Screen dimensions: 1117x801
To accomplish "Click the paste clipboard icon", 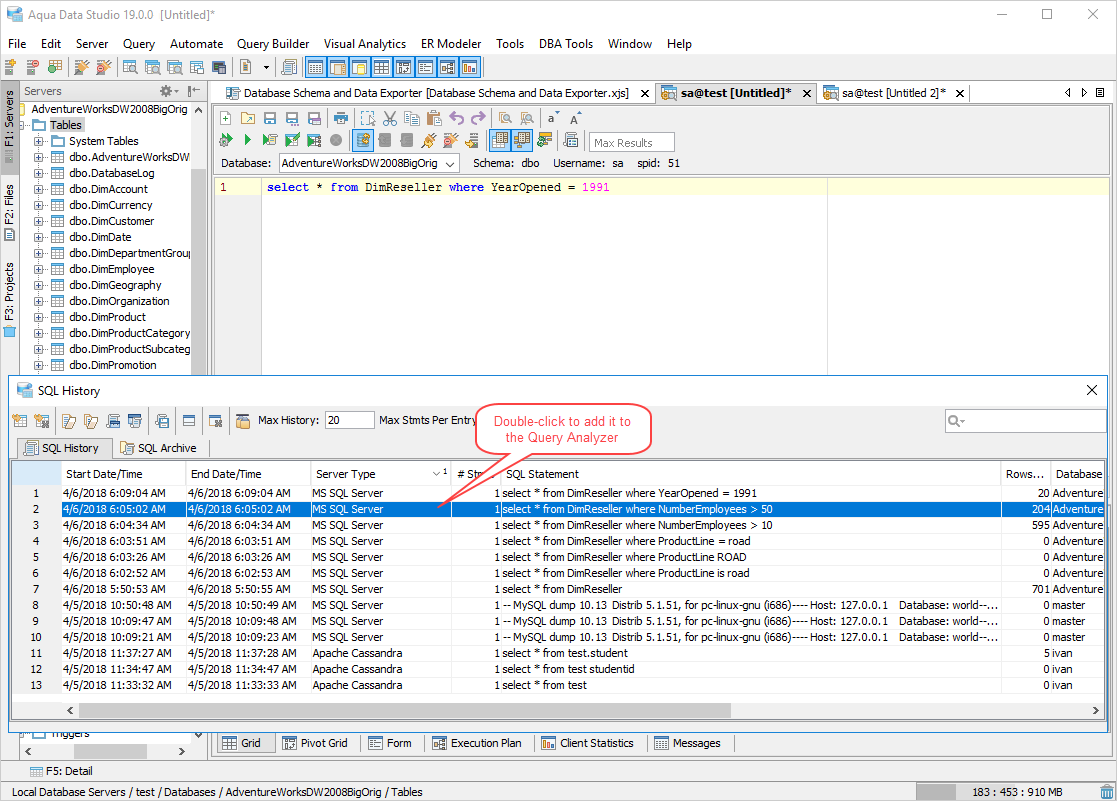I will pos(434,118).
